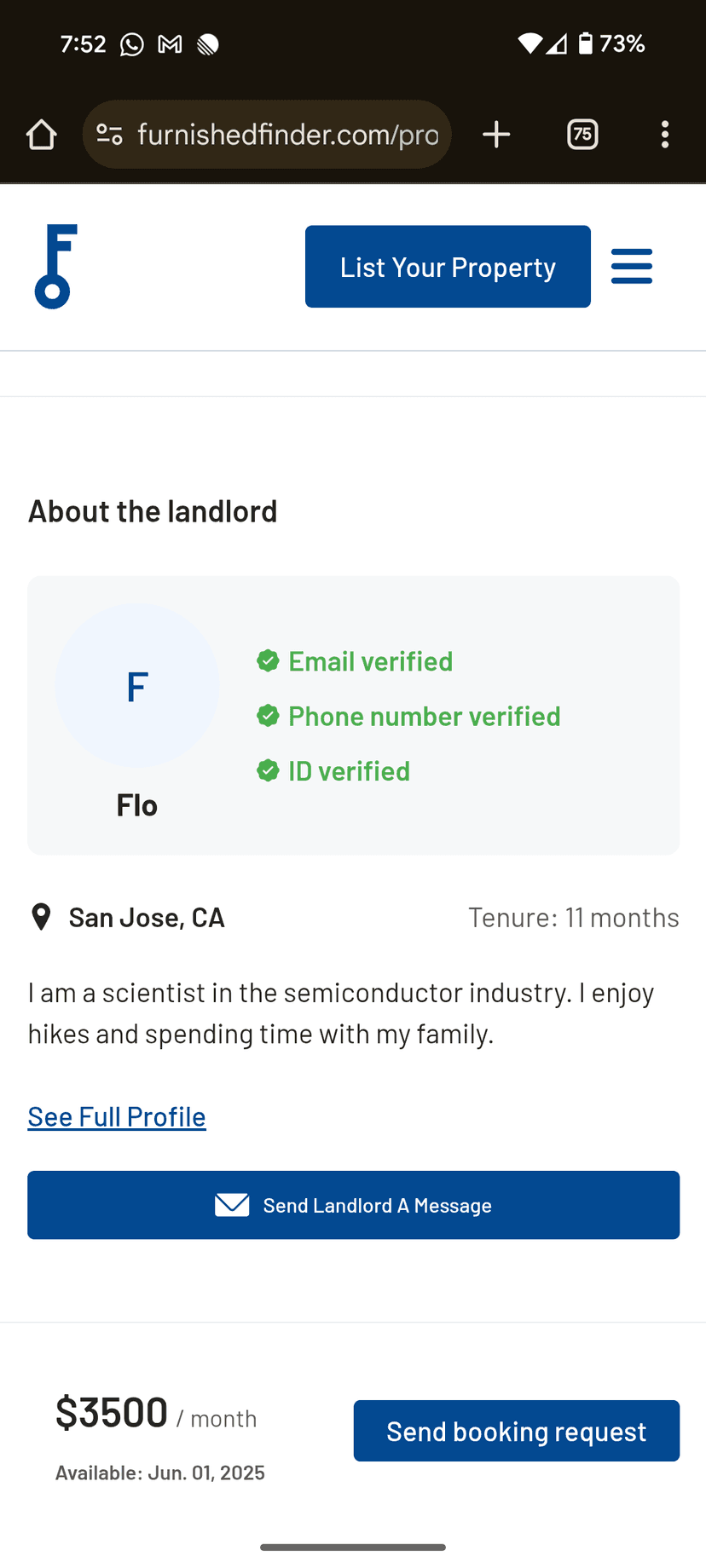
Task: Tap the browser home icon
Action: 41,135
